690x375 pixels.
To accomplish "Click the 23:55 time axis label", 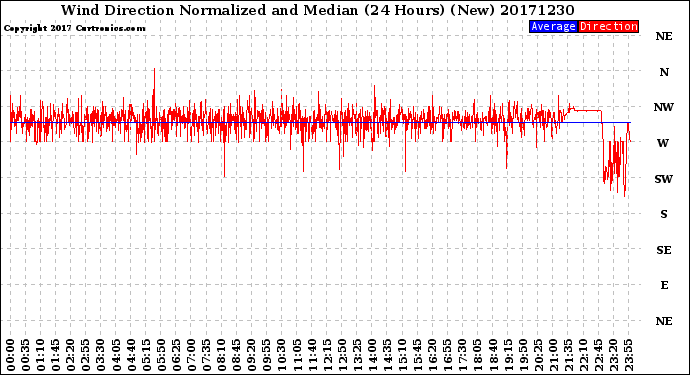I will [628, 355].
